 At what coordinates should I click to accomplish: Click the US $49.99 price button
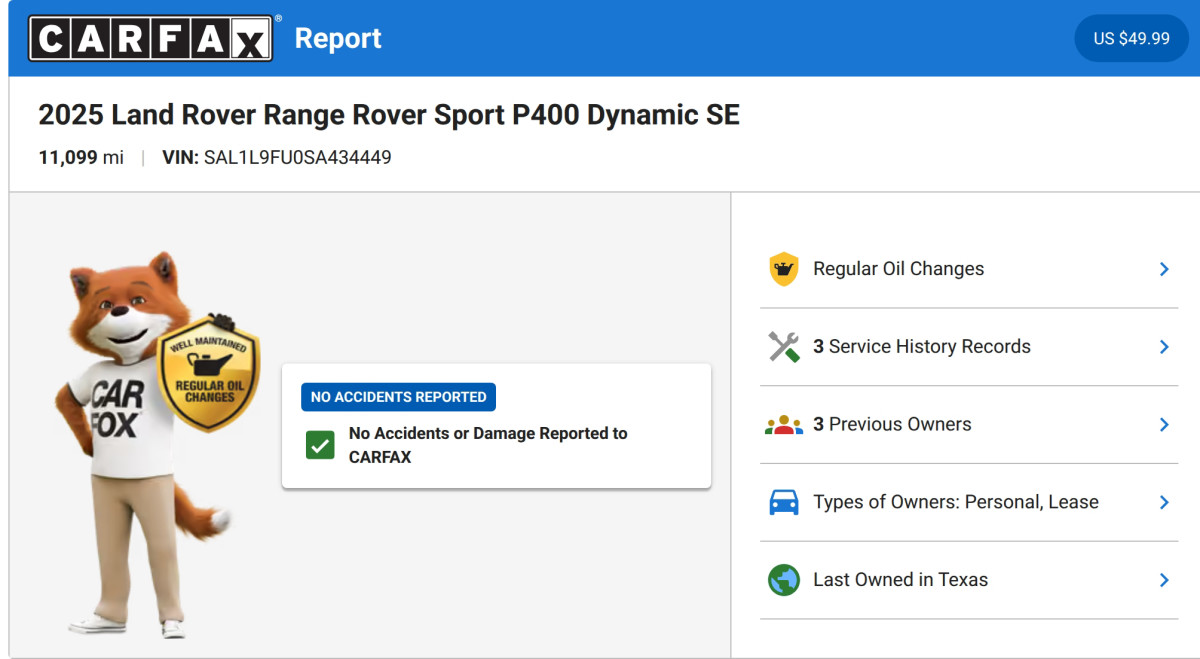(1131, 38)
